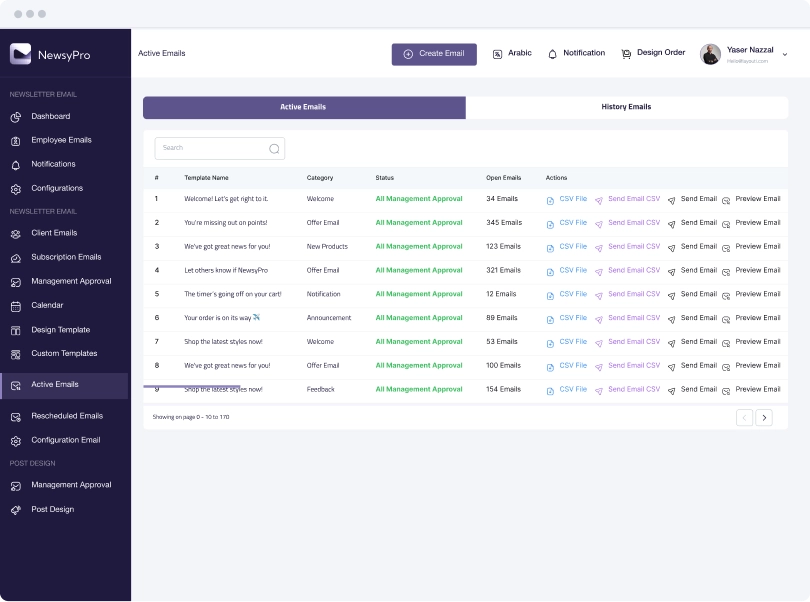The width and height of the screenshot is (810, 602).
Task: Click Design Order cart icon
Action: pyautogui.click(x=626, y=54)
